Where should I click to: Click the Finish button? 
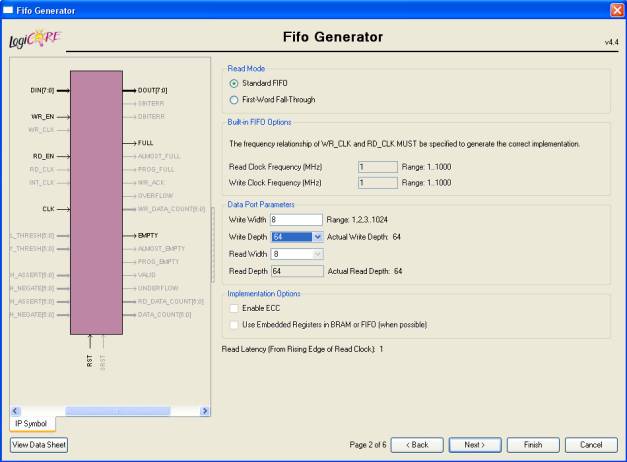pyautogui.click(x=533, y=445)
